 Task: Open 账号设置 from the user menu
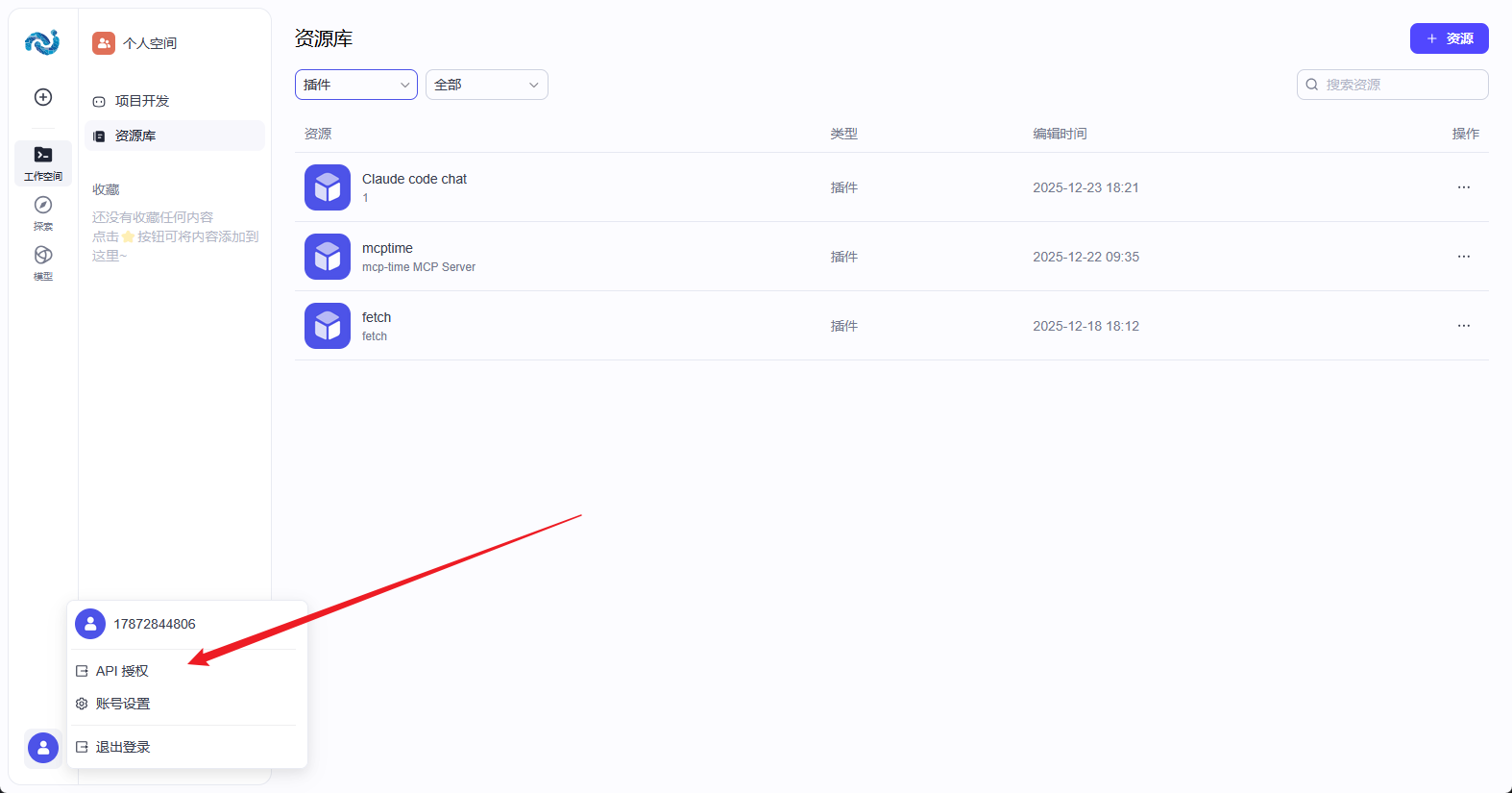coord(123,704)
